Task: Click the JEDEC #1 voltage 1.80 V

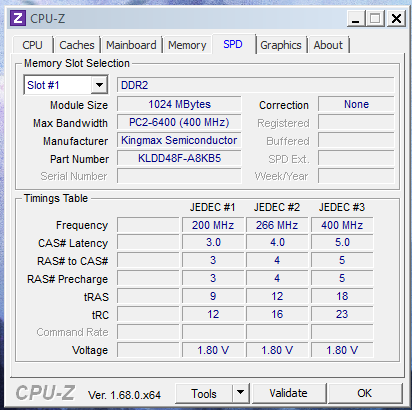Action: click(213, 350)
